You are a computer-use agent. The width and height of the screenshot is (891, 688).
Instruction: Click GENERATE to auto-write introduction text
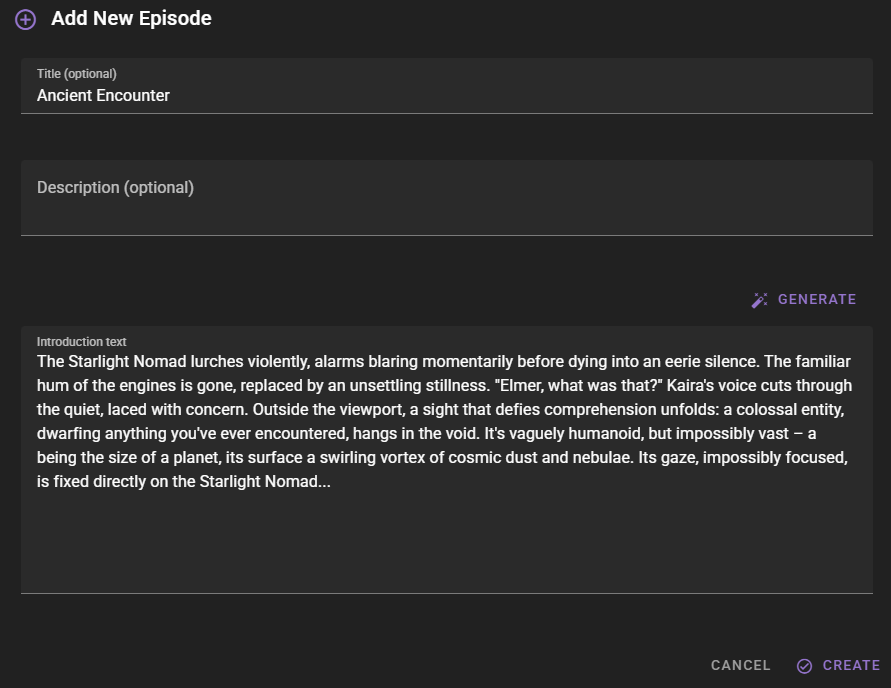point(817,299)
